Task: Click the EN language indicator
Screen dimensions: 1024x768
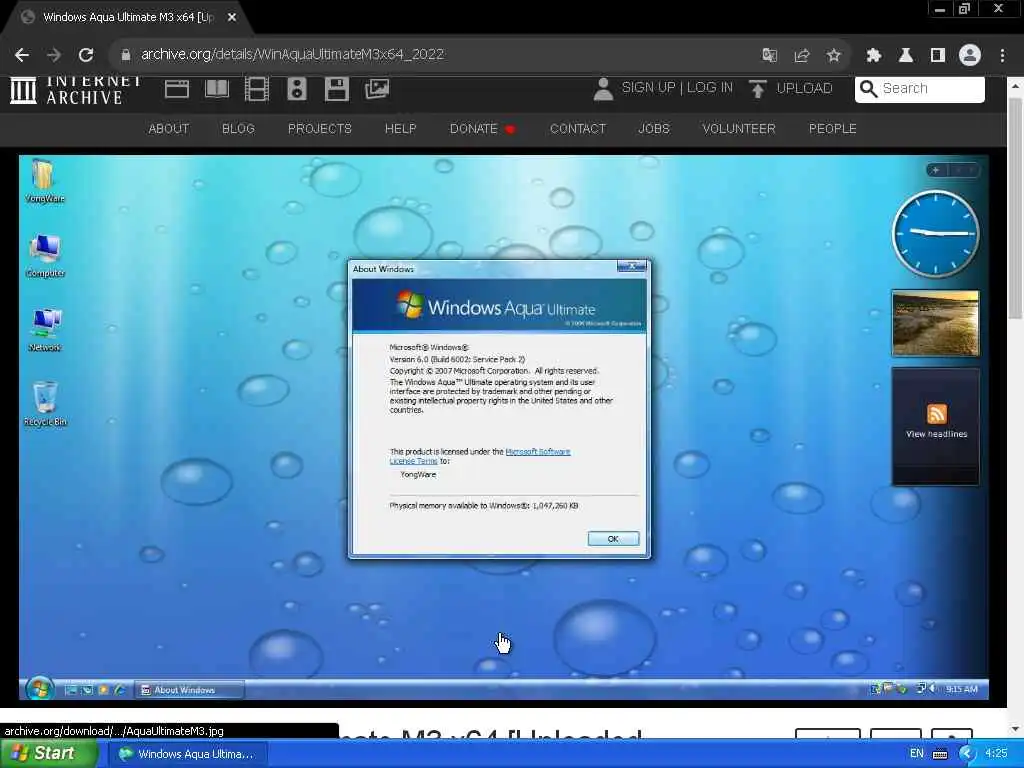Action: pos(917,754)
